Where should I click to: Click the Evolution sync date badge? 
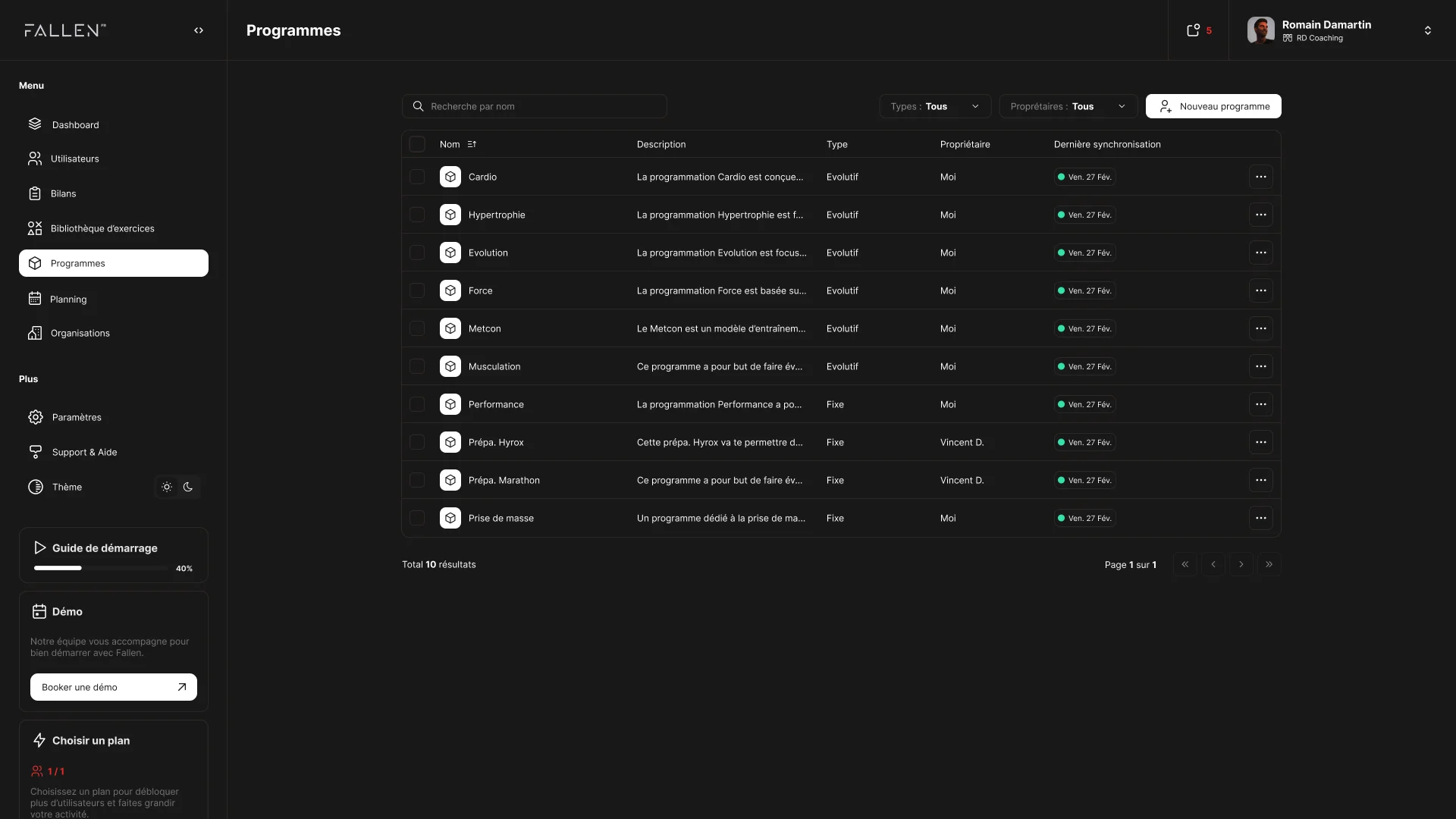pos(1084,253)
